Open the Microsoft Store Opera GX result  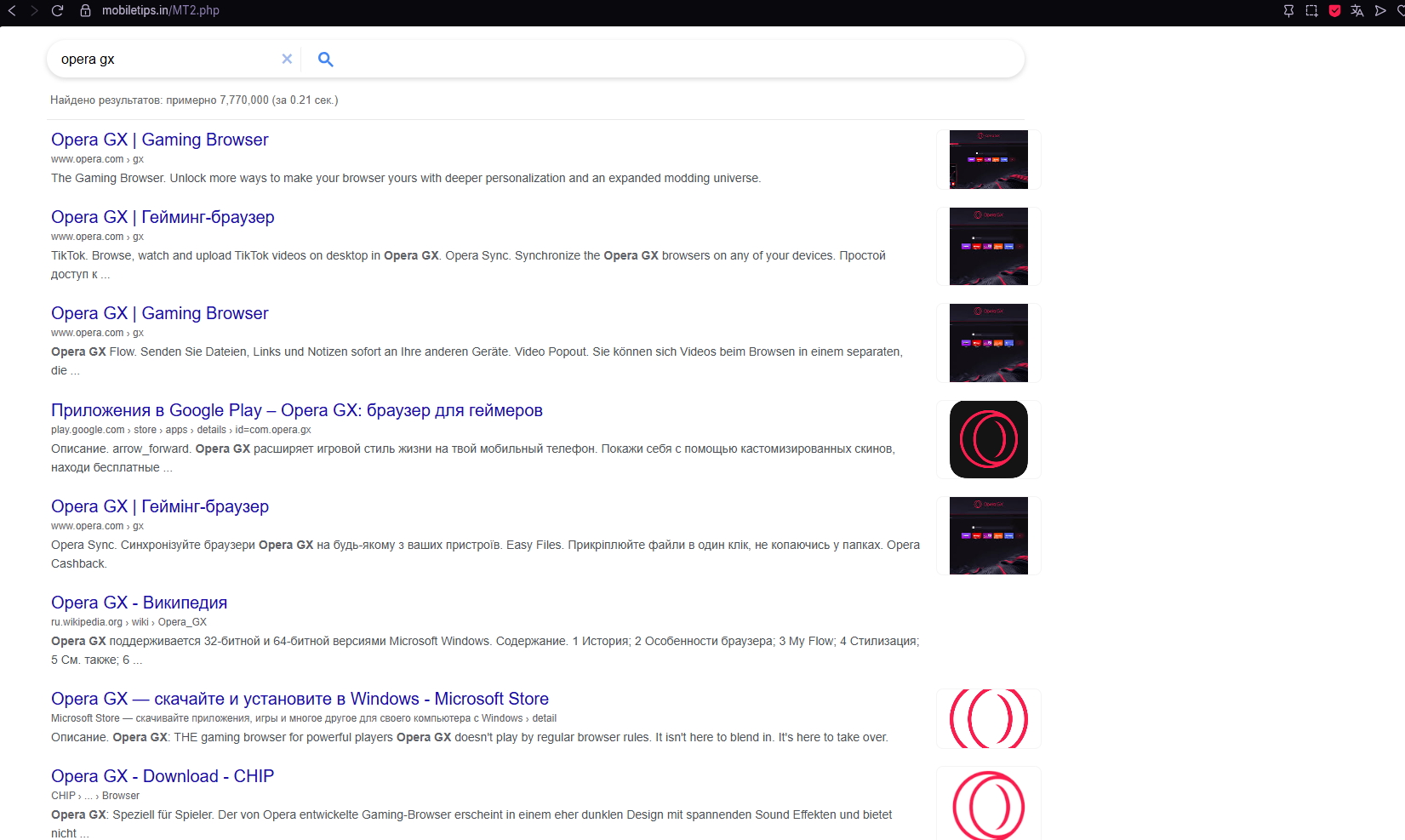[x=300, y=699]
